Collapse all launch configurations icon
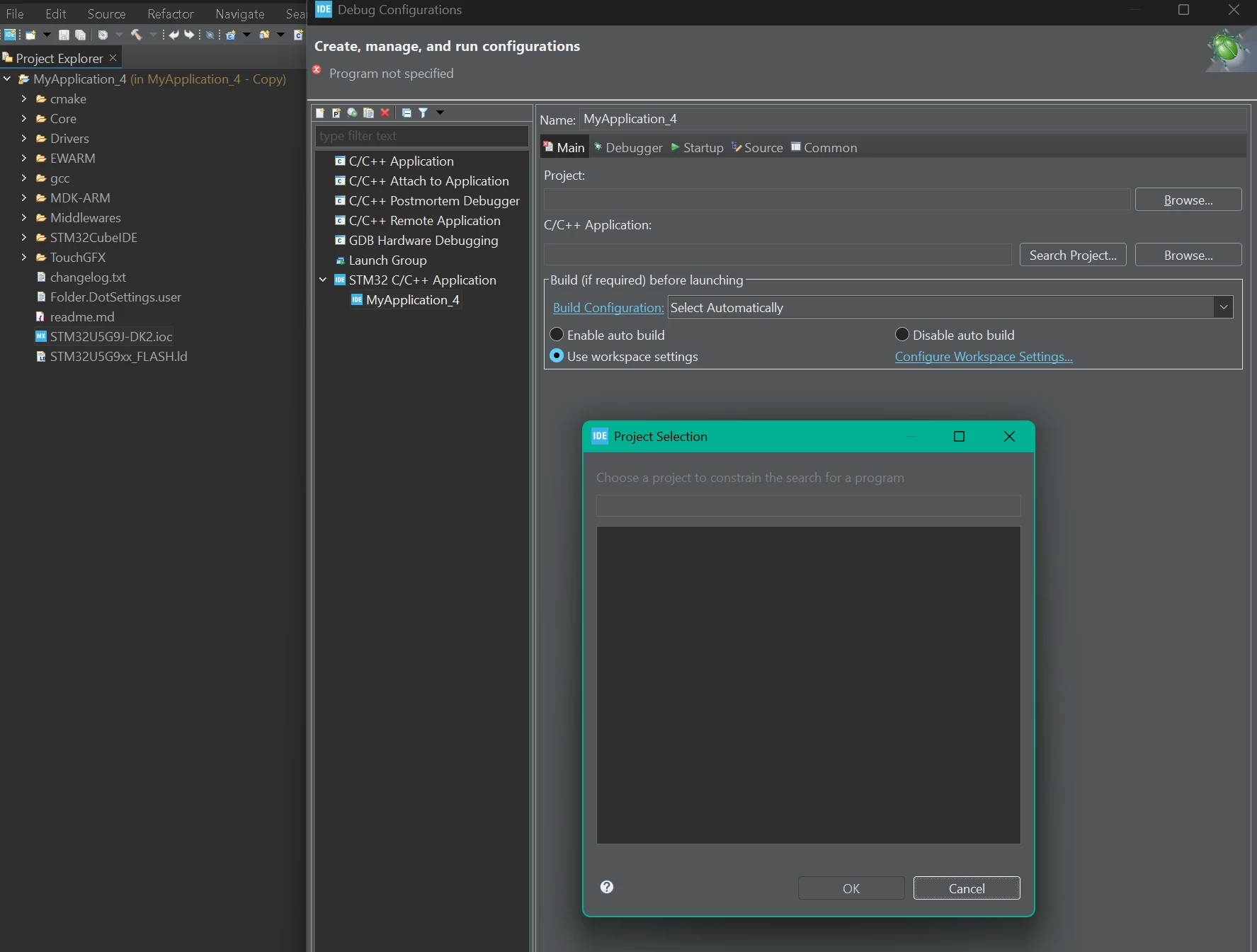1257x952 pixels. click(406, 113)
